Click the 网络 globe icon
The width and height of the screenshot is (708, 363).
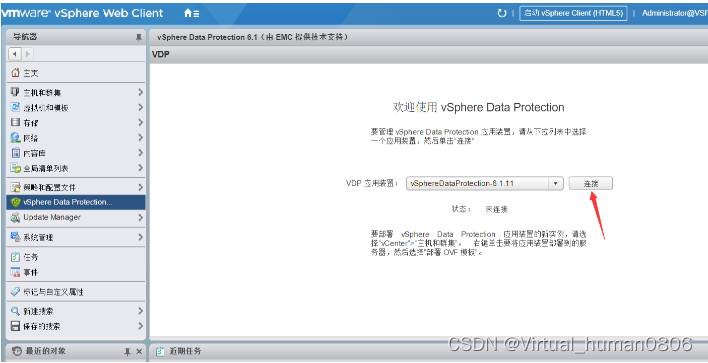click(x=16, y=138)
